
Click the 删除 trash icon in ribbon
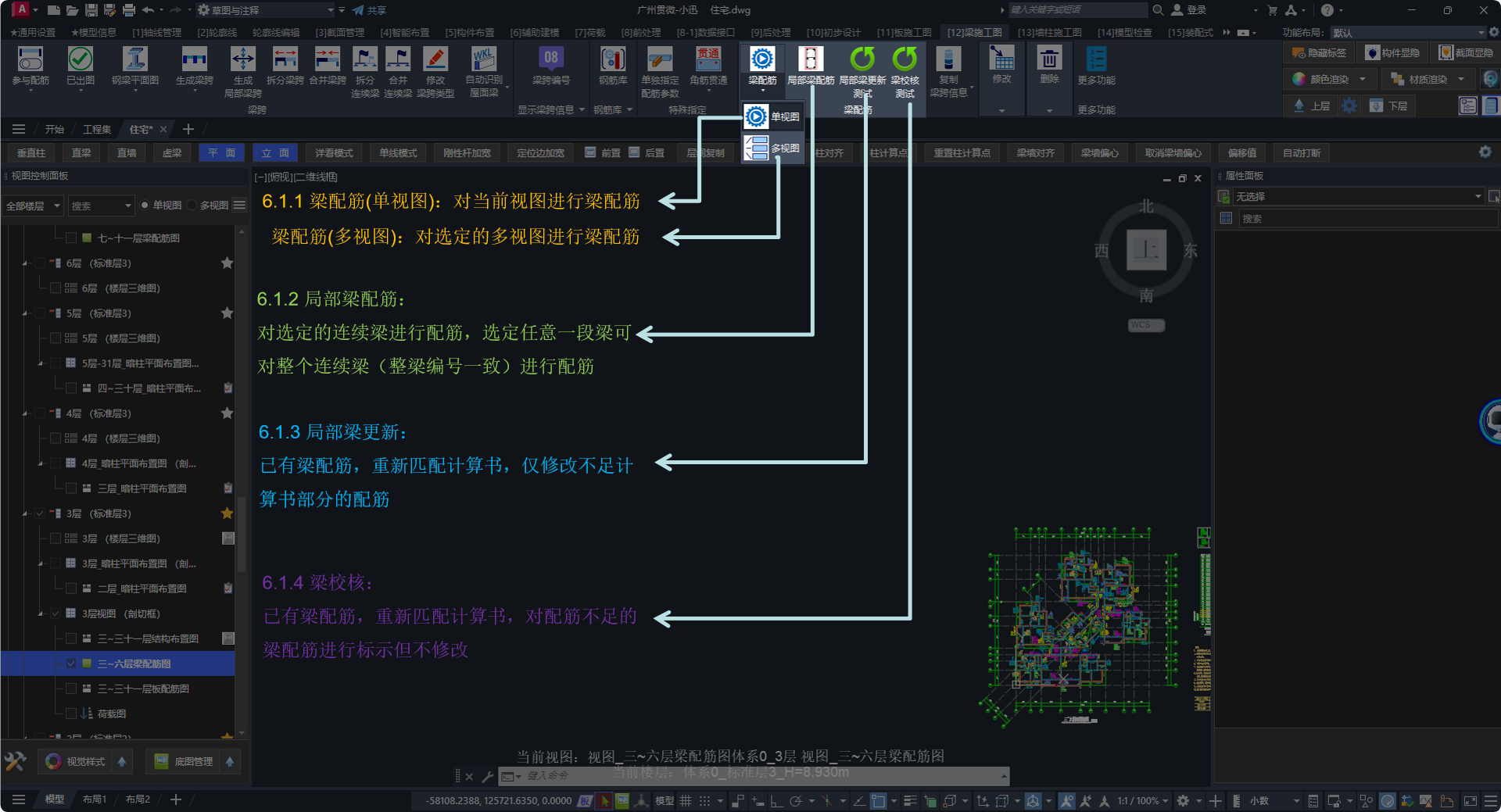[x=1049, y=60]
